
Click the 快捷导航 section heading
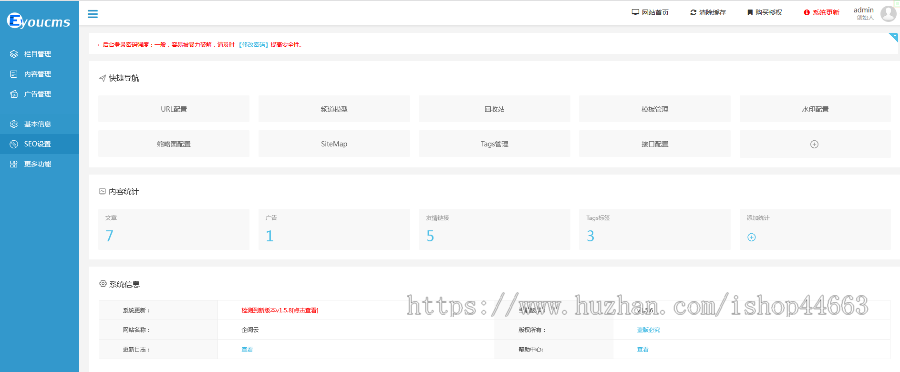(x=123, y=79)
